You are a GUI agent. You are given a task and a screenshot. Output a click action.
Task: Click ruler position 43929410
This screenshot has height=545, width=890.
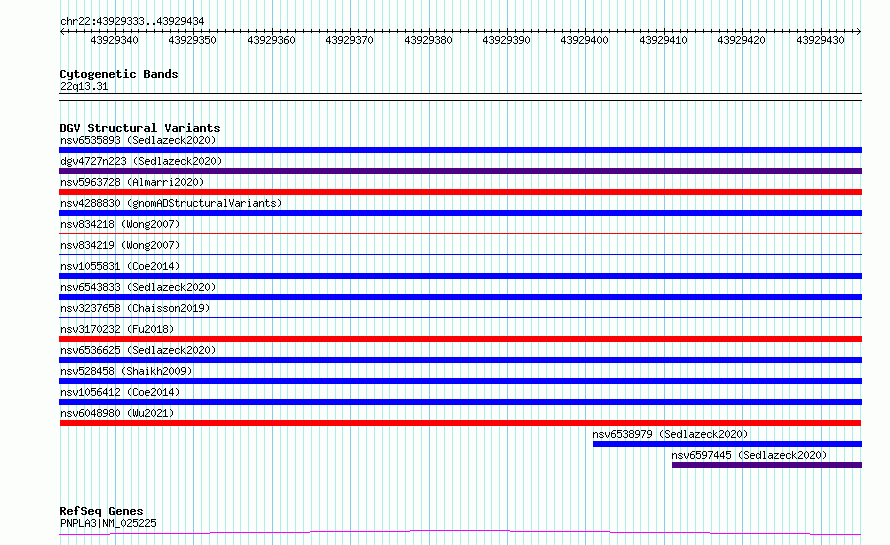(664, 40)
